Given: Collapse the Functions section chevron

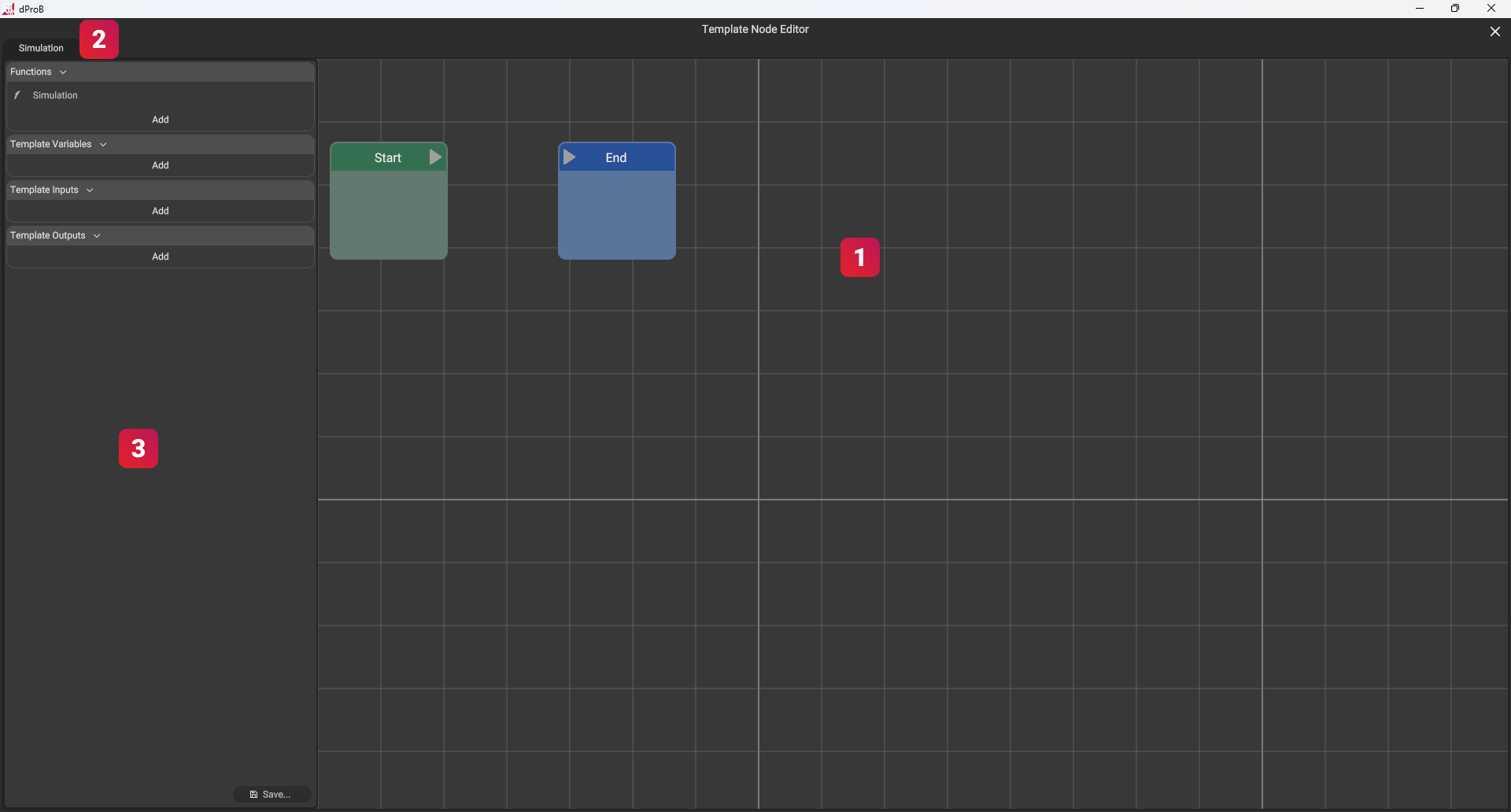Looking at the screenshot, I should 63,72.
